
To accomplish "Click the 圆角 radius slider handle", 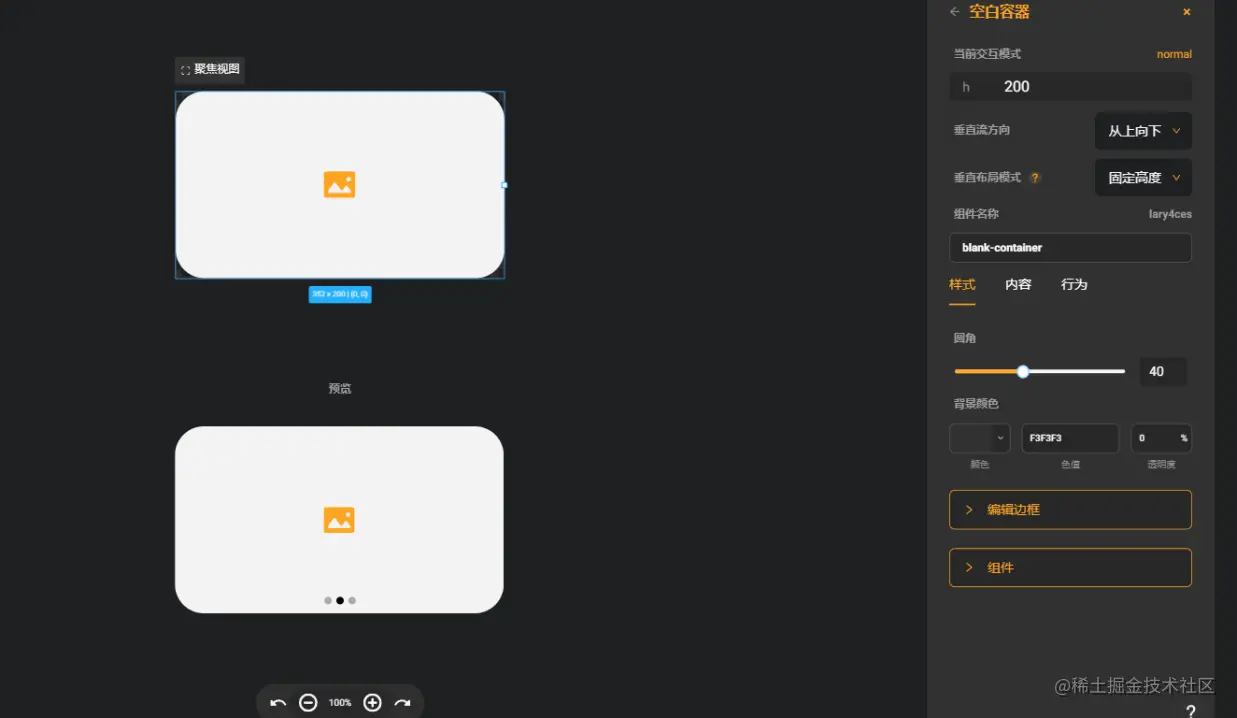I will [x=1023, y=371].
